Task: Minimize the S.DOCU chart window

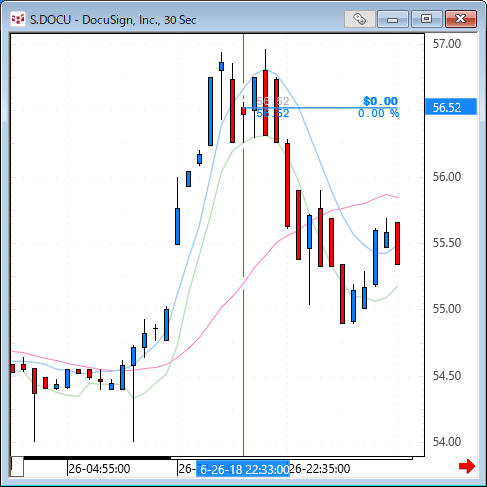Action: click(x=393, y=19)
